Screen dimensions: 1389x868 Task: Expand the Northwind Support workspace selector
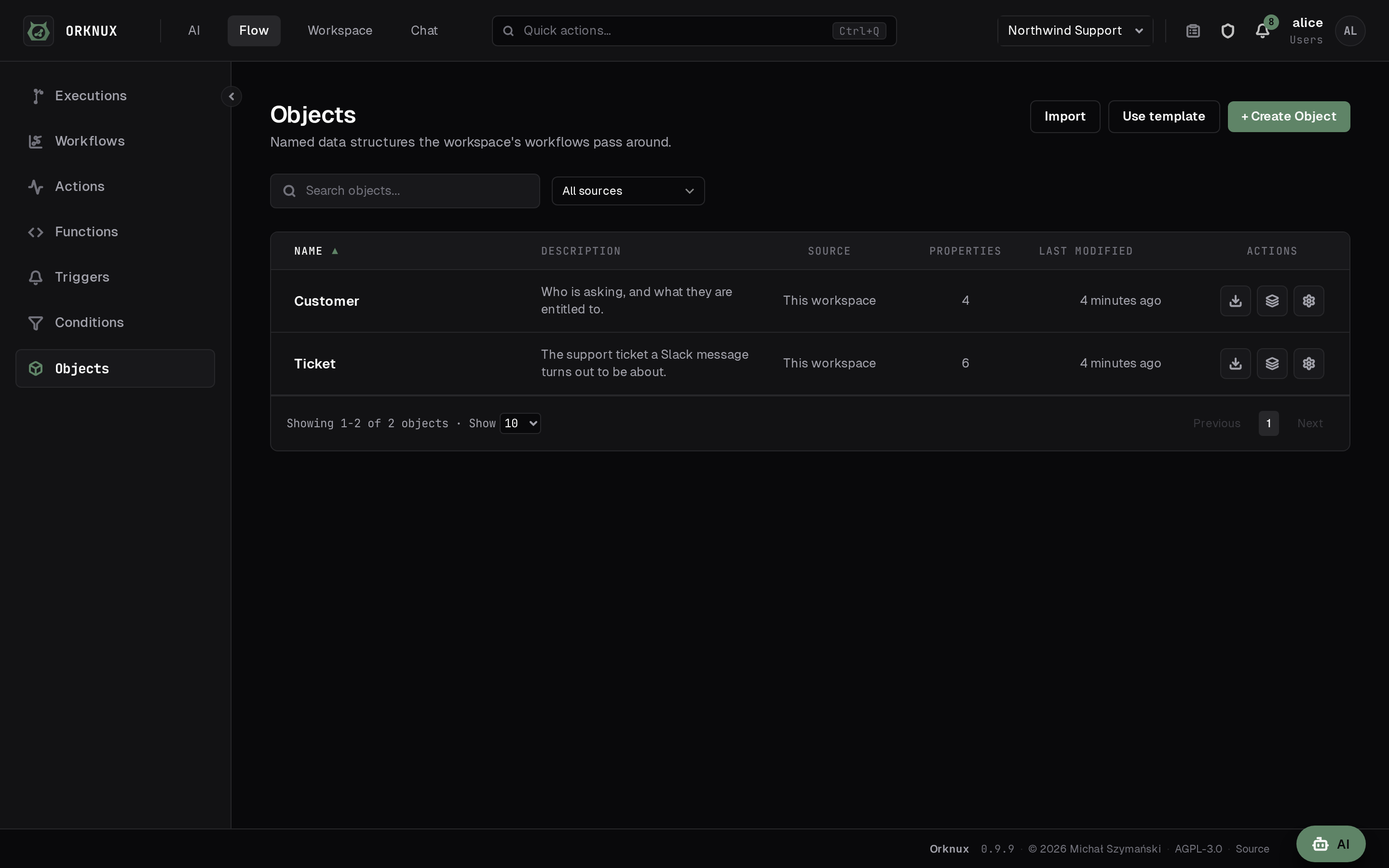(x=1075, y=30)
